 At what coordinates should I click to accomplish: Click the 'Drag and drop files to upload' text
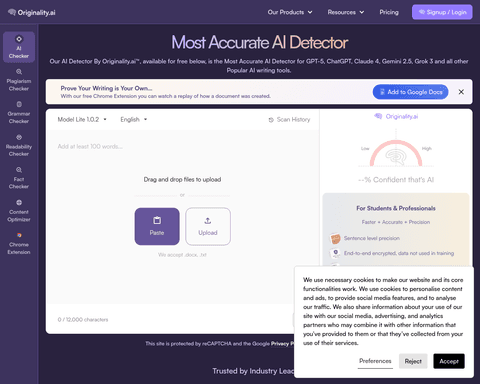(182, 180)
